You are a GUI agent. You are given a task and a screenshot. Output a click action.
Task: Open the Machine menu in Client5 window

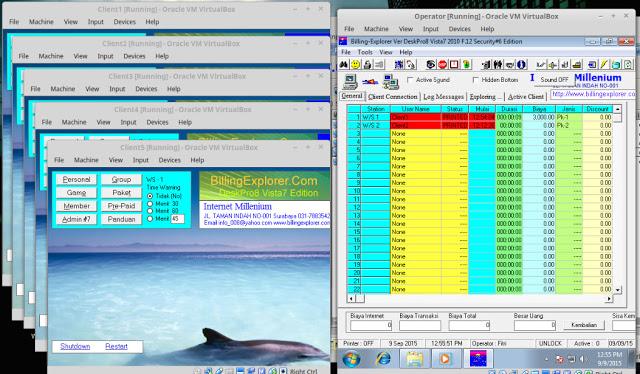tap(86, 160)
